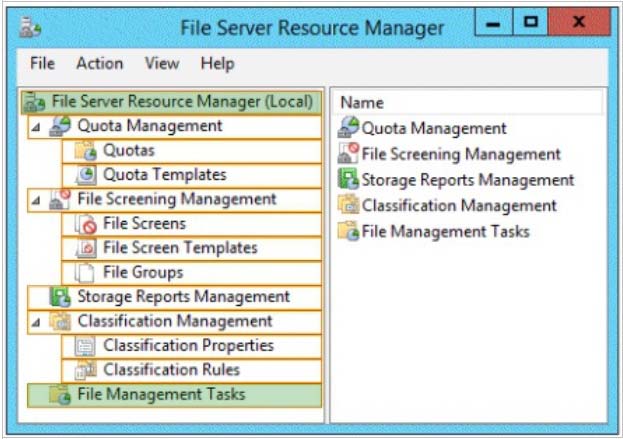
Task: Click the Classification Rules node icon
Action: click(86, 370)
